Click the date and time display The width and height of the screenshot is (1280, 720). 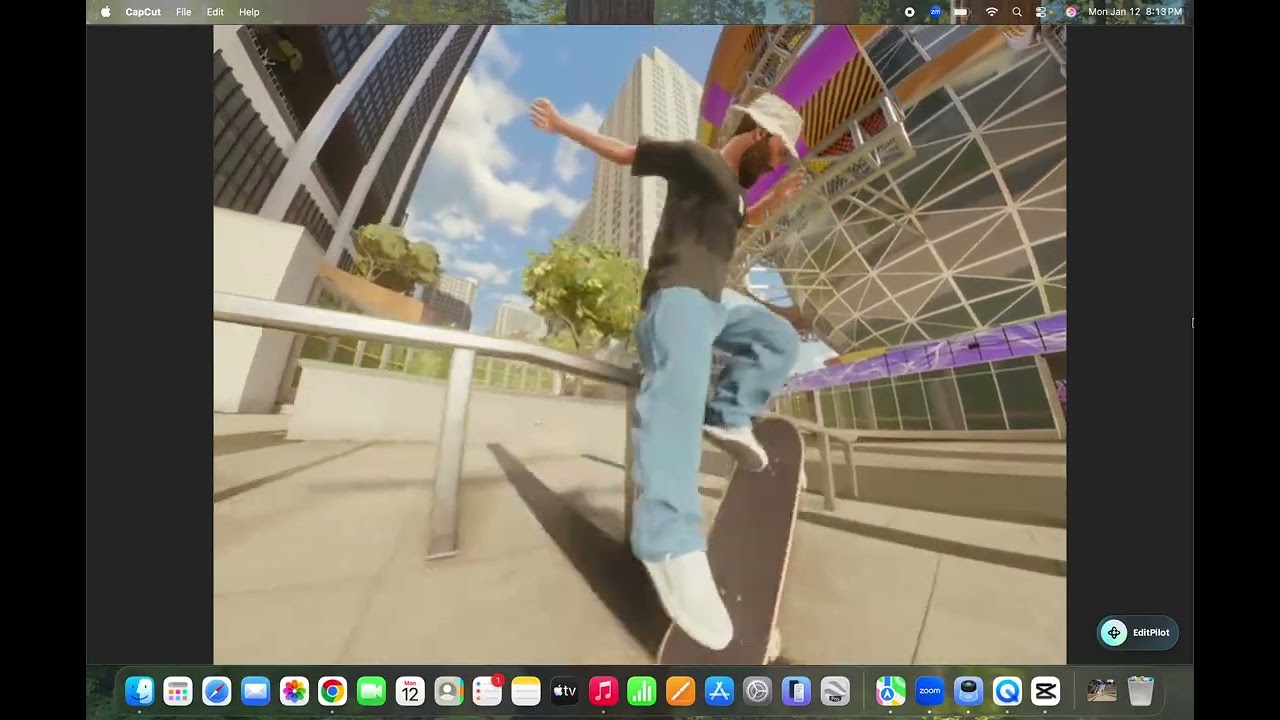click(1135, 12)
